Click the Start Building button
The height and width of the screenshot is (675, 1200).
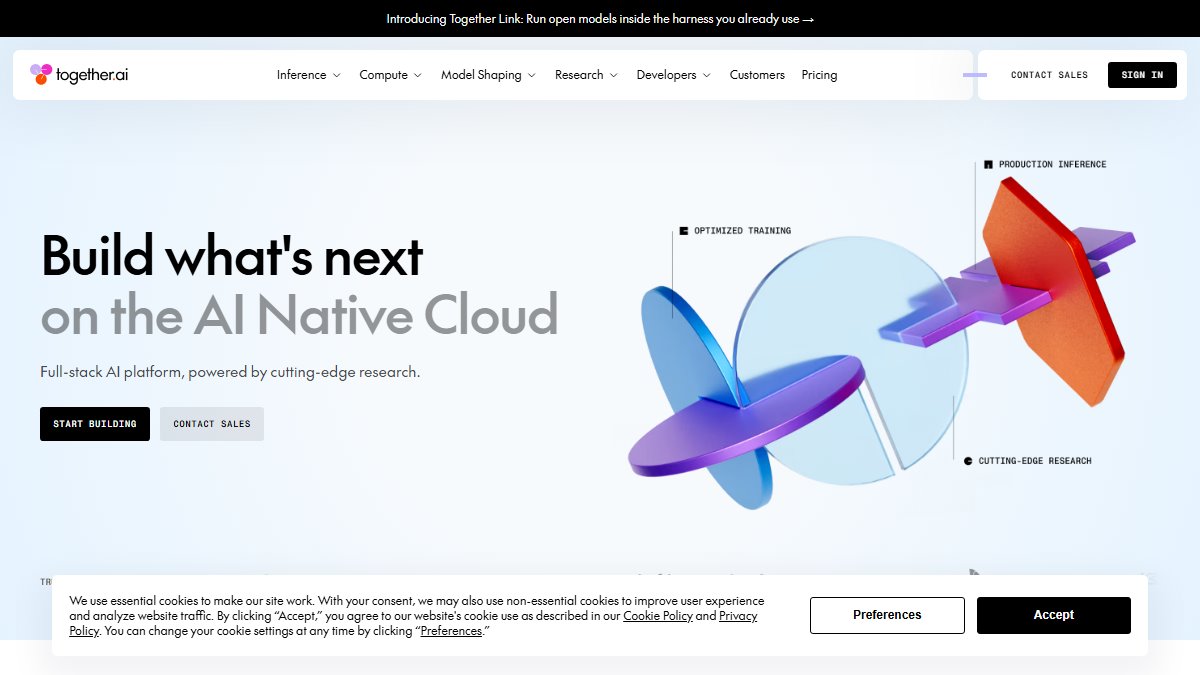coord(95,424)
